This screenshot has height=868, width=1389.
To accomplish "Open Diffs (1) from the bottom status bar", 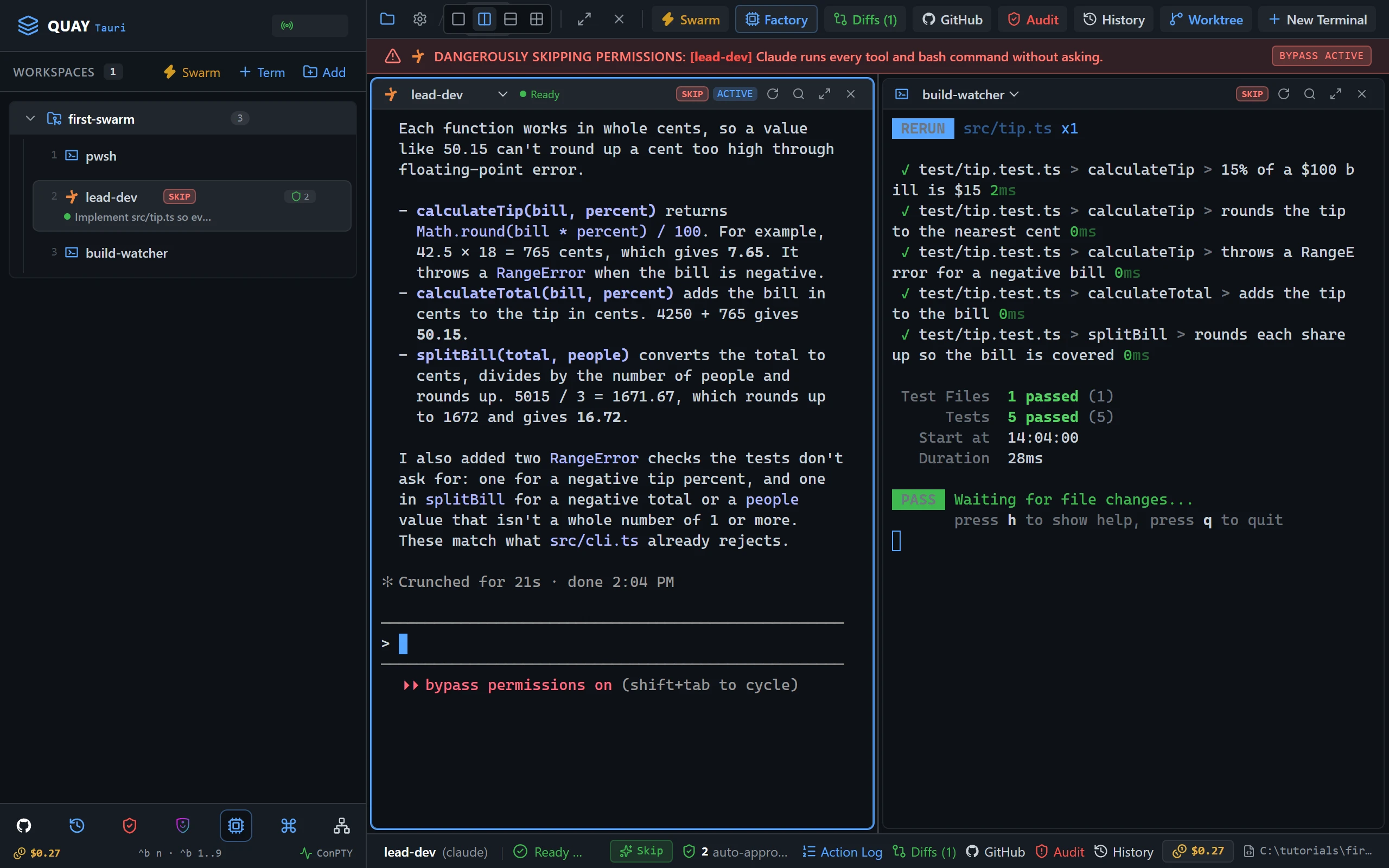I will coord(925,852).
